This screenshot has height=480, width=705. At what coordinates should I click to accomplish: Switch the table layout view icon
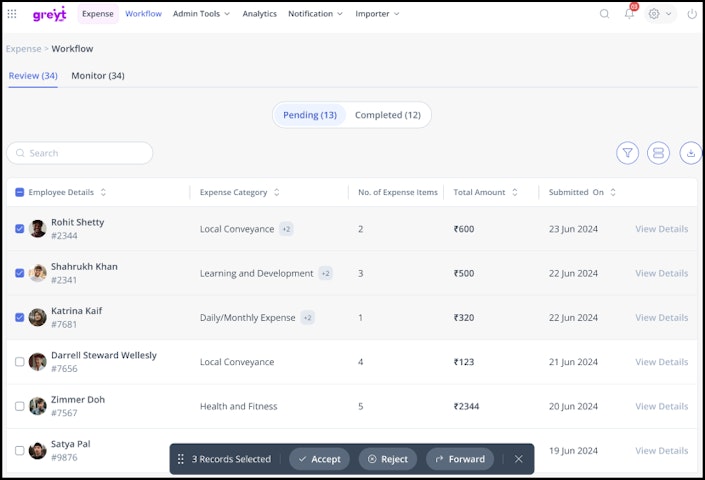[x=658, y=153]
